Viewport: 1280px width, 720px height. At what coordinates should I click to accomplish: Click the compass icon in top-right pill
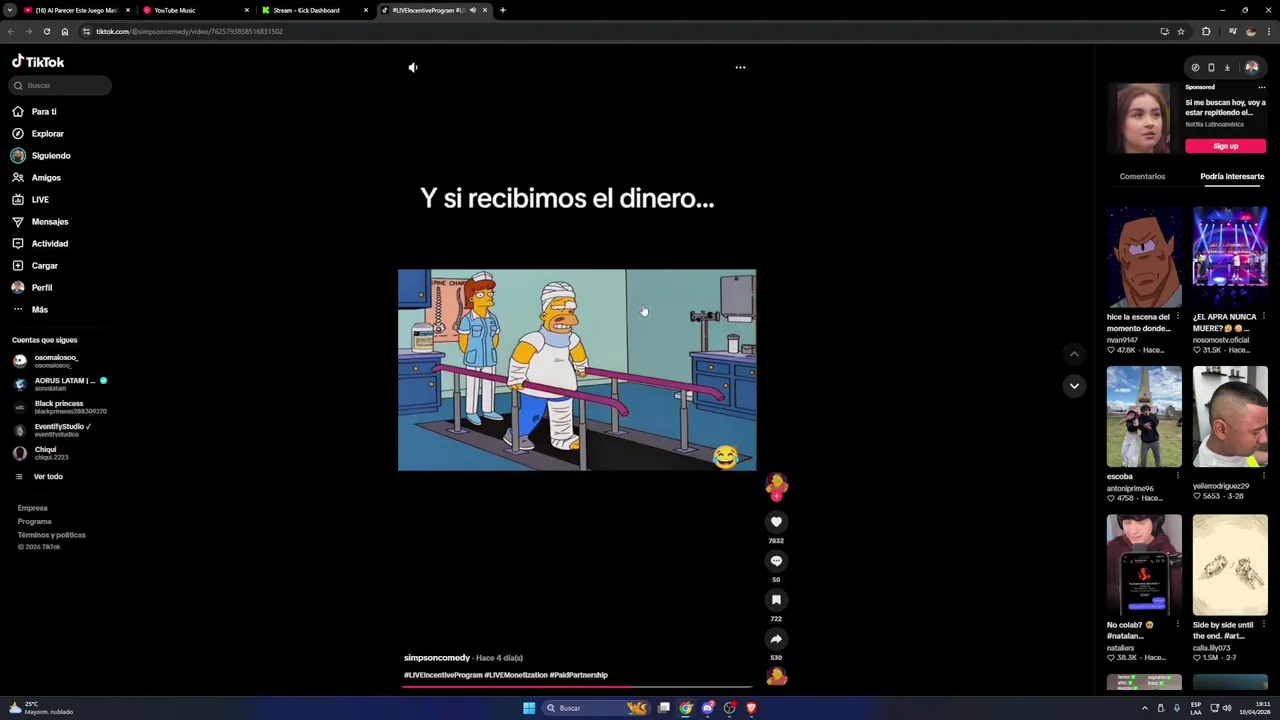[1195, 68]
